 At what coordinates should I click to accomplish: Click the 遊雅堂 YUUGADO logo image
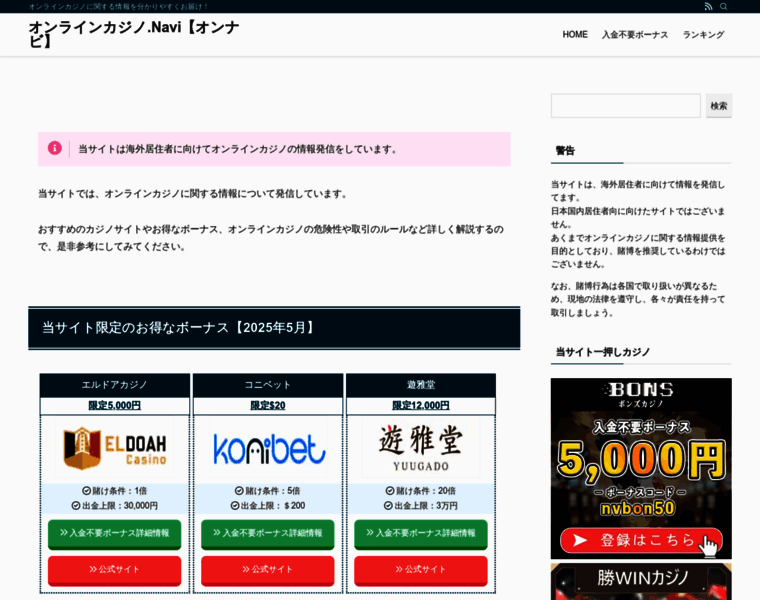[421, 448]
